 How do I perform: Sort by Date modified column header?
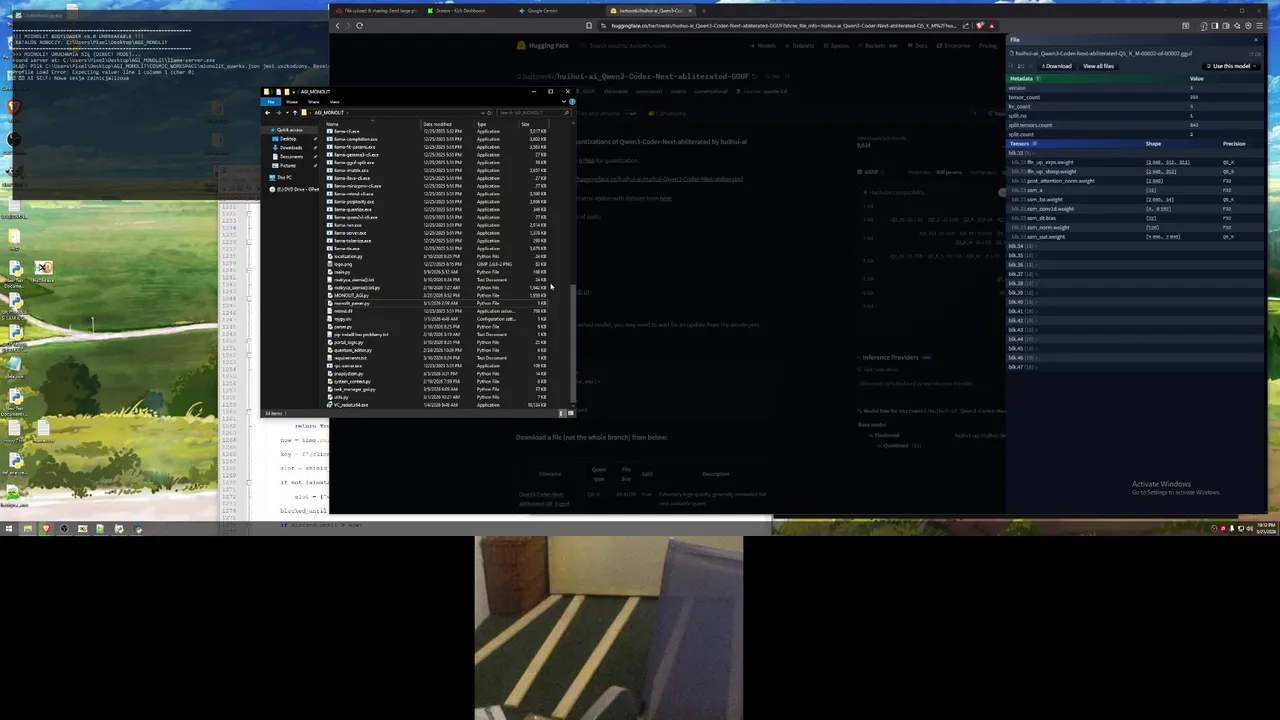click(x=447, y=124)
